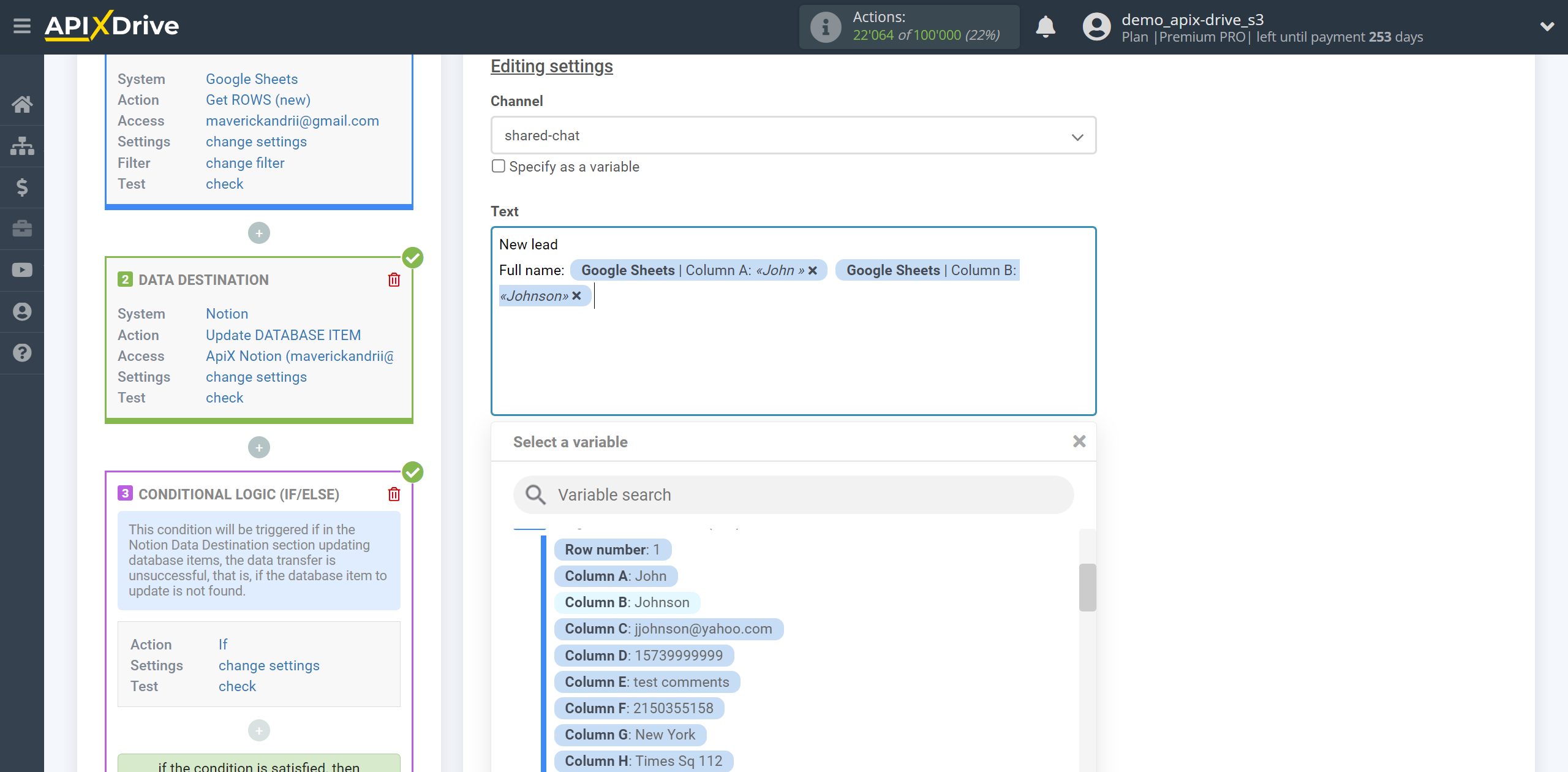1568x772 pixels.
Task: Delete the Data Destination block
Action: click(394, 280)
